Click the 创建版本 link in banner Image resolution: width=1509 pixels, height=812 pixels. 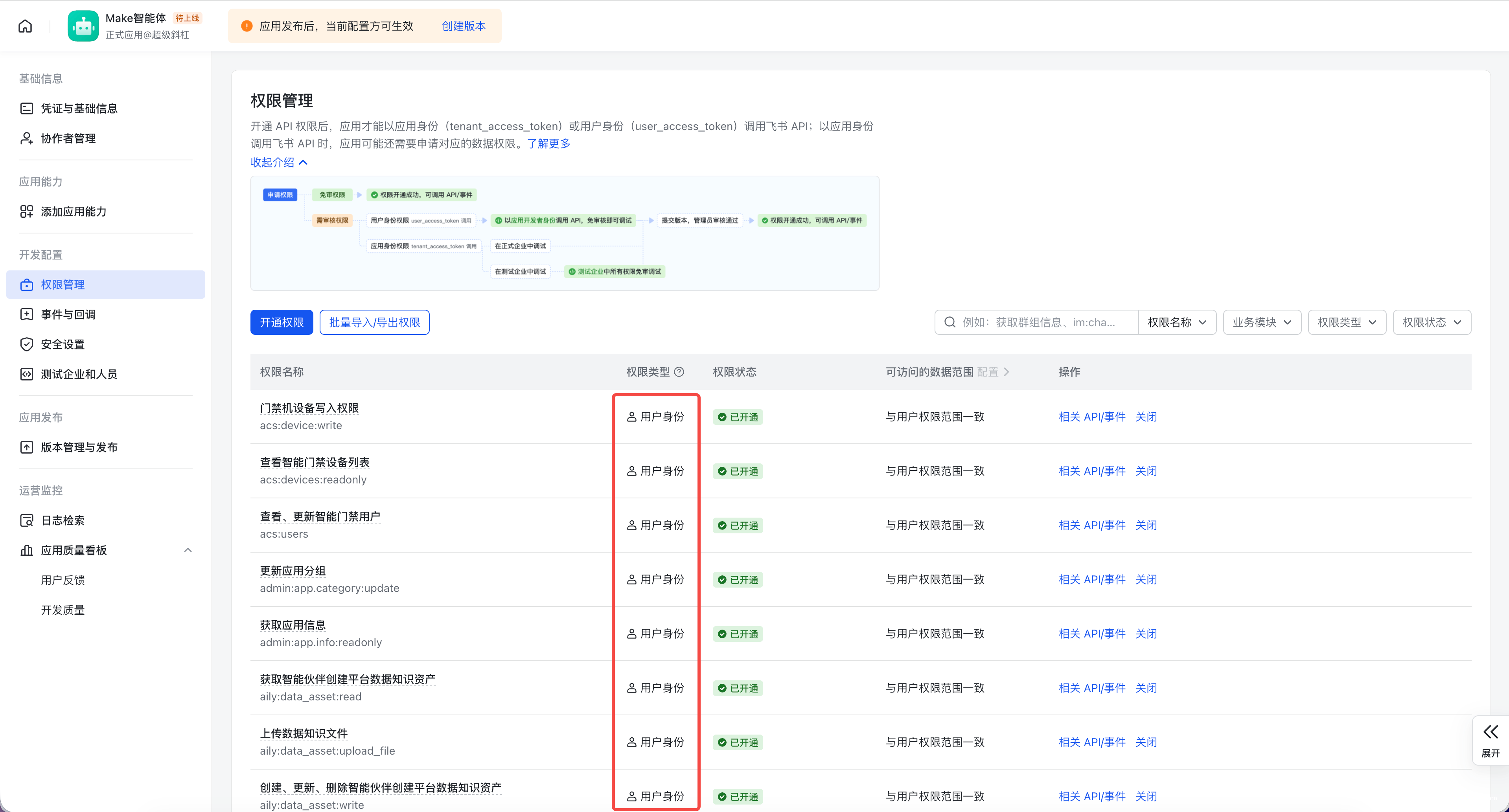[464, 26]
